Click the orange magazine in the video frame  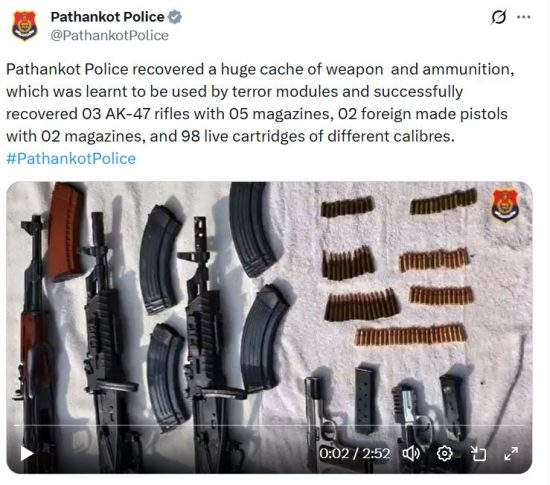(x=65, y=231)
